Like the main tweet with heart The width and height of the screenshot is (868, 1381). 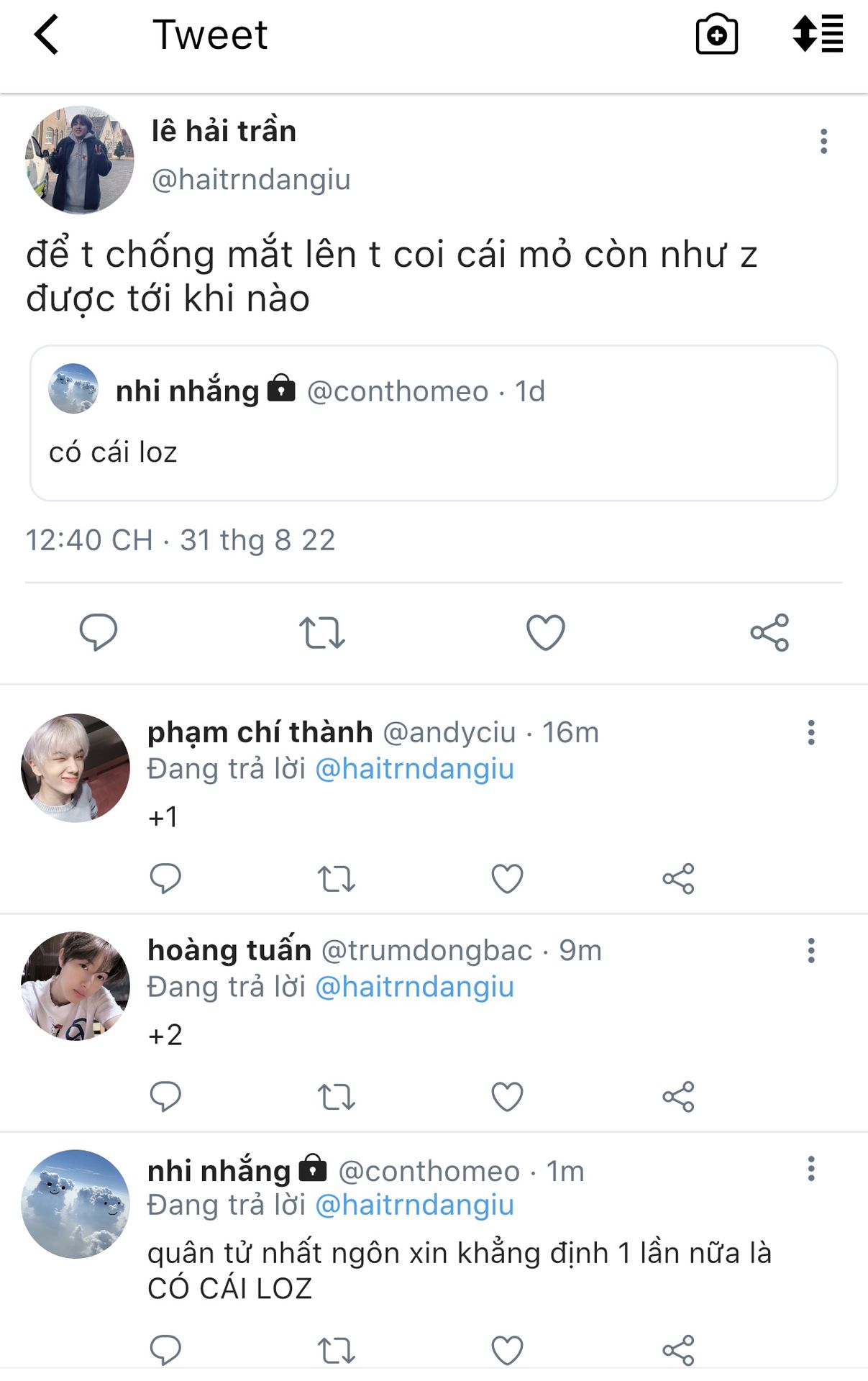click(546, 633)
